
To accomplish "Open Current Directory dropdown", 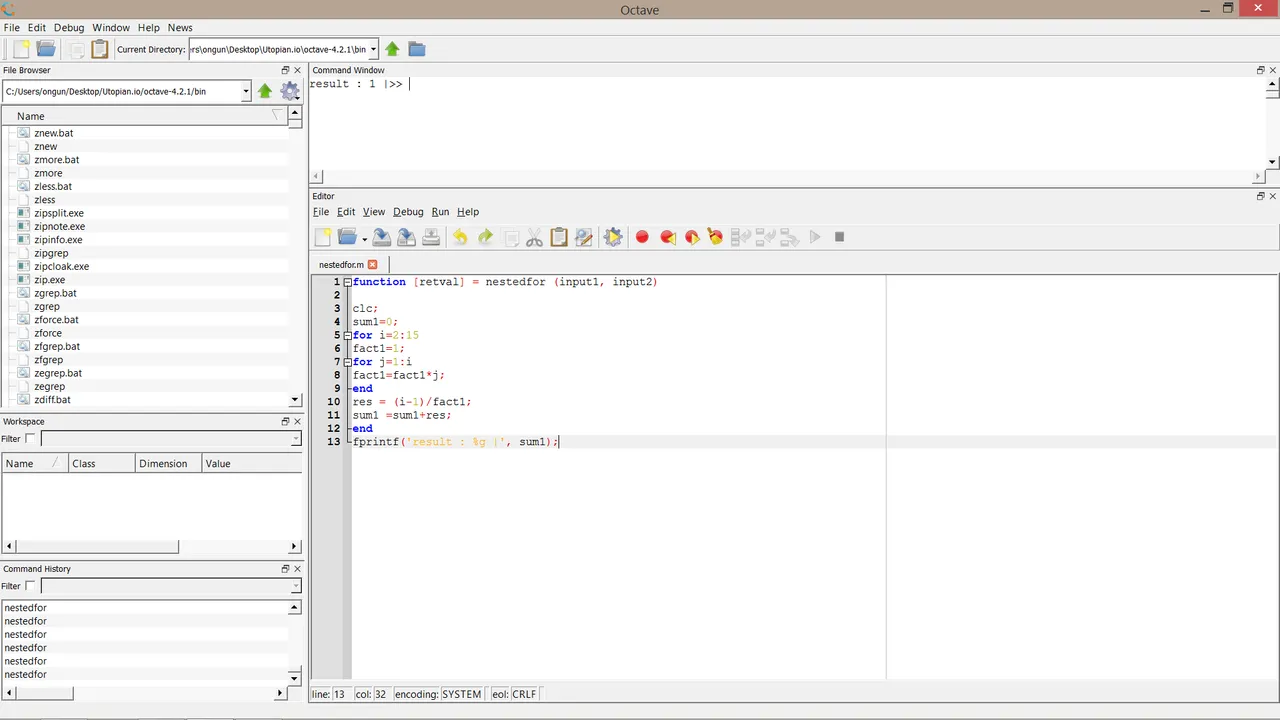I will 373,49.
